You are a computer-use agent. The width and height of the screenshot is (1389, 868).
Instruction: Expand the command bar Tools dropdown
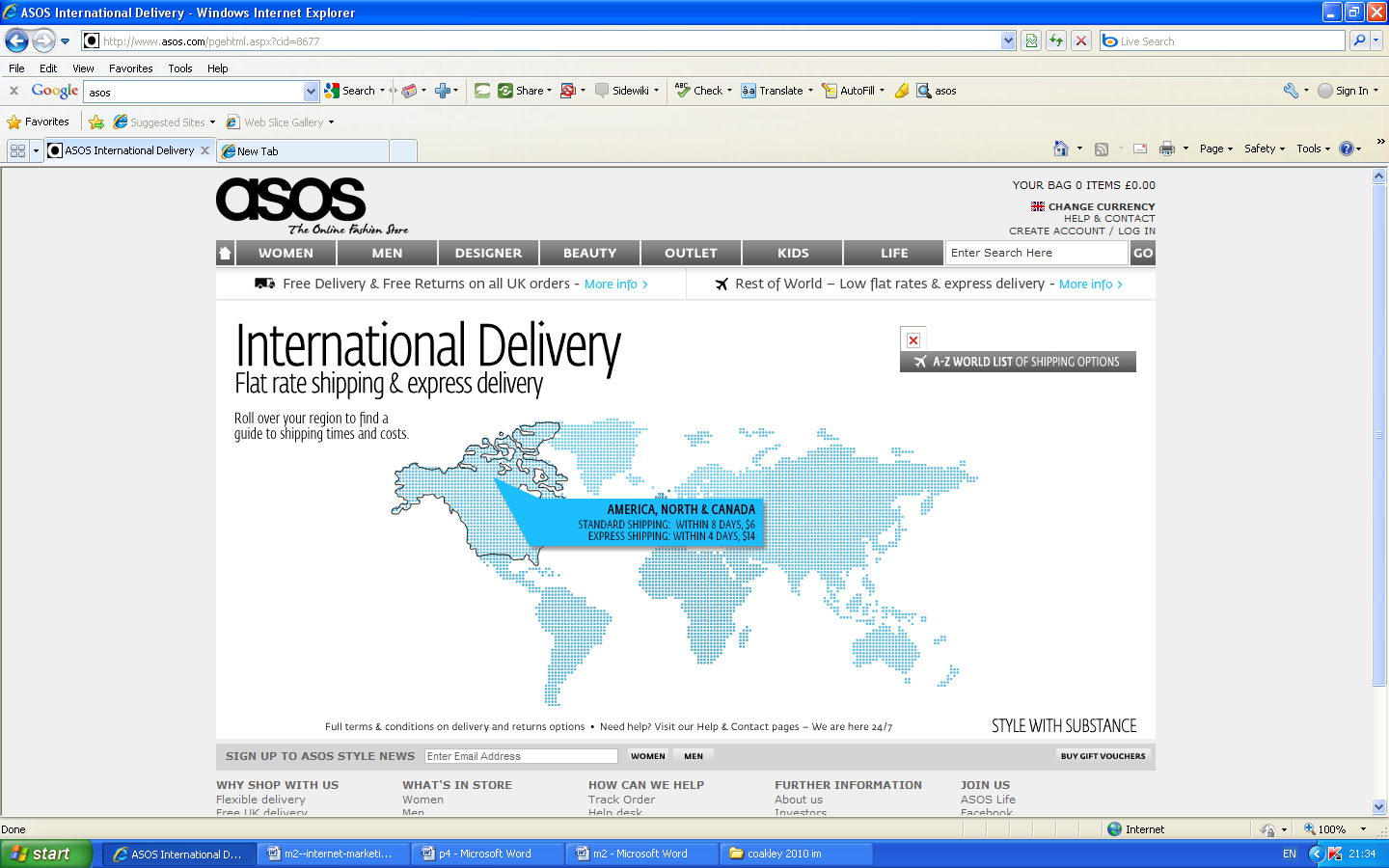pyautogui.click(x=1313, y=149)
